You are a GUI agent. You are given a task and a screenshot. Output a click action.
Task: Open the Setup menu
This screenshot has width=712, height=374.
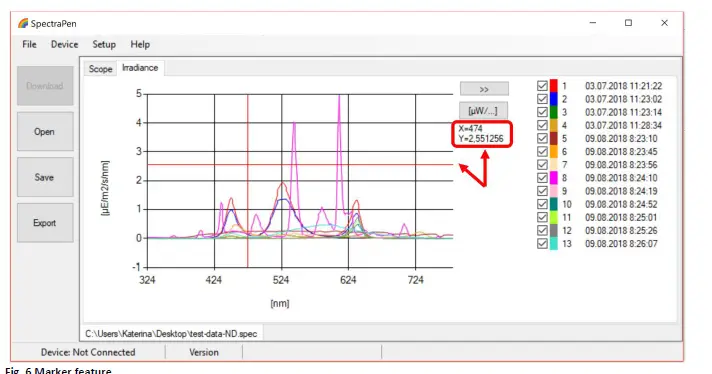tap(104, 44)
